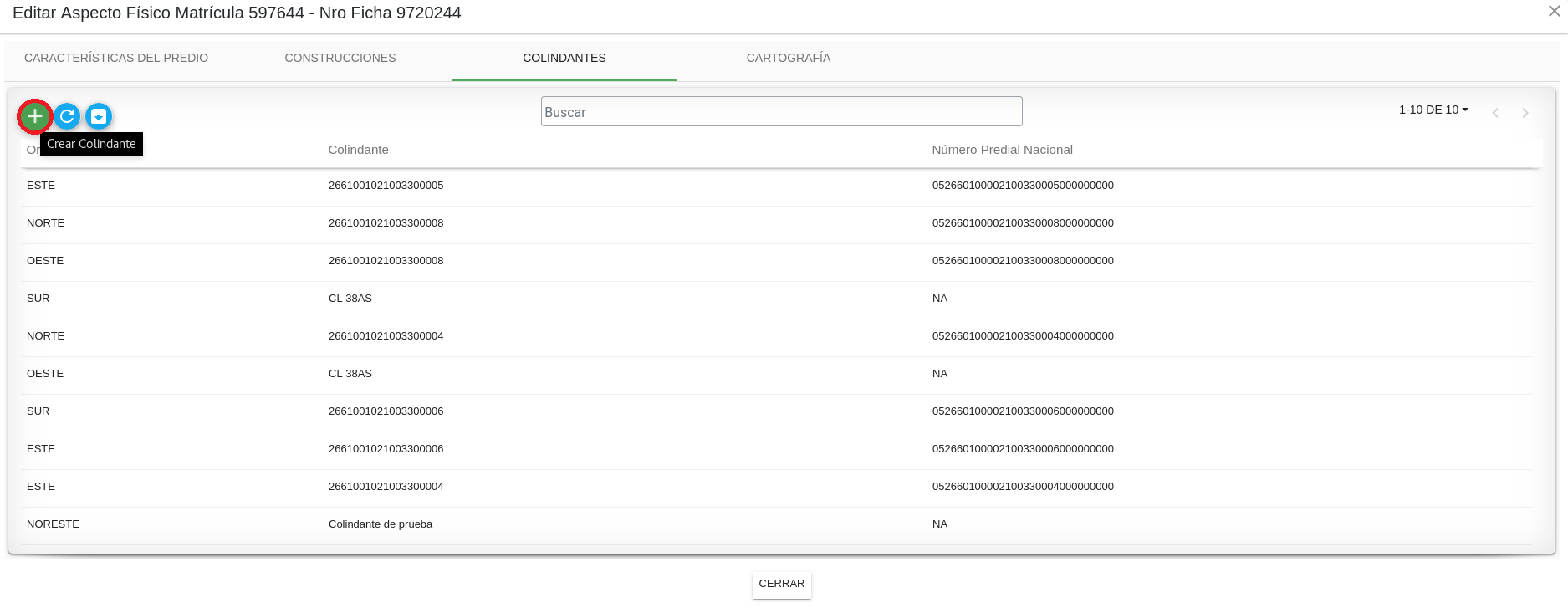Sort by Número Predial Nacional header
This screenshot has height=608, width=1568.
pyautogui.click(x=1002, y=150)
